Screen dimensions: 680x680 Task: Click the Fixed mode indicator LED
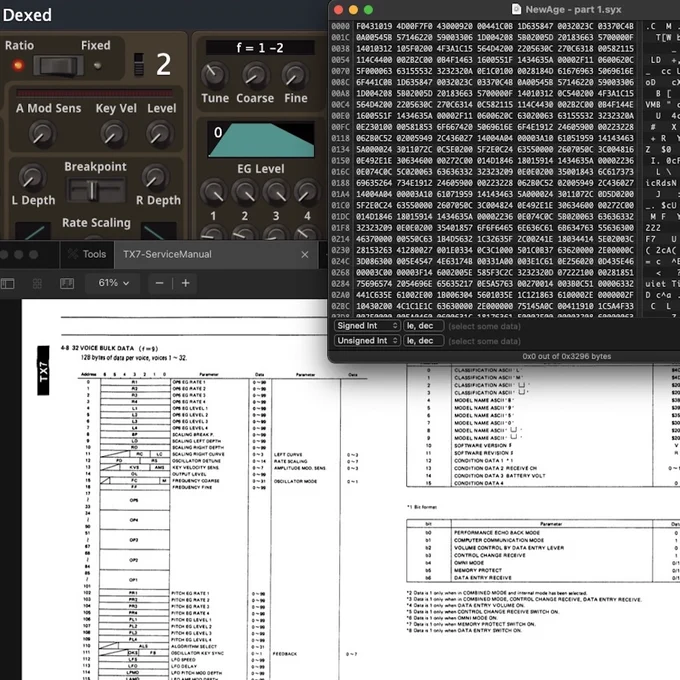tap(98, 65)
